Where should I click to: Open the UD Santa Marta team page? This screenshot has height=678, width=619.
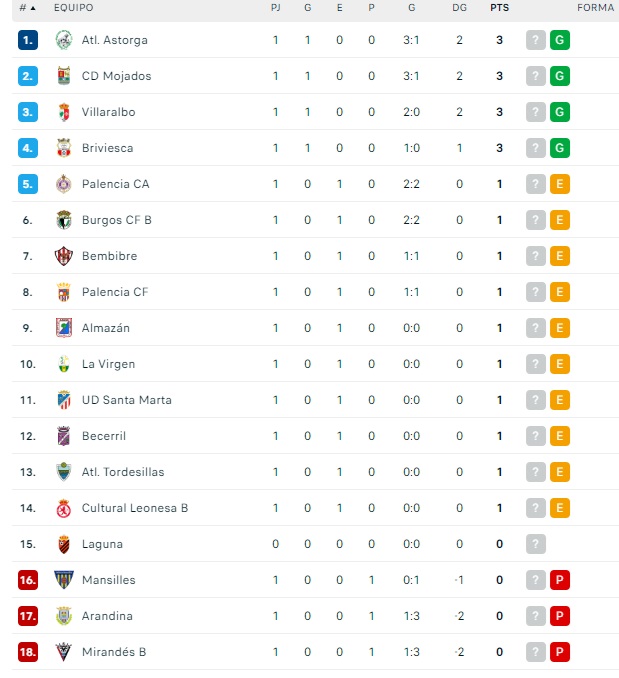click(x=126, y=400)
